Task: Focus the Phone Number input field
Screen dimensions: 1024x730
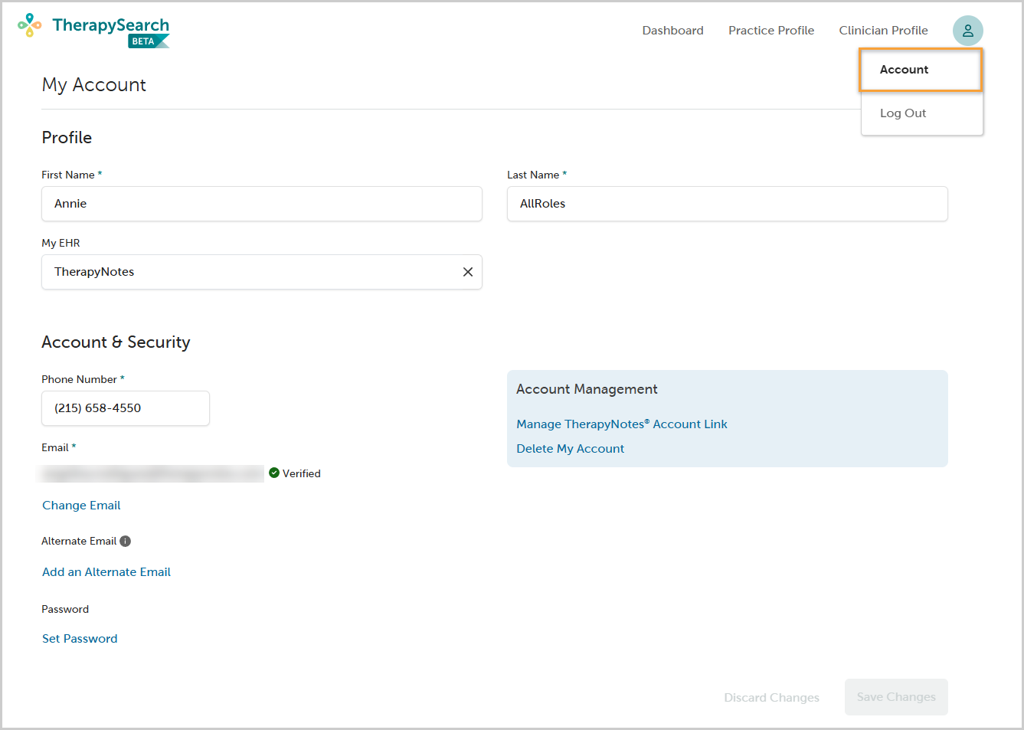Action: pos(125,408)
